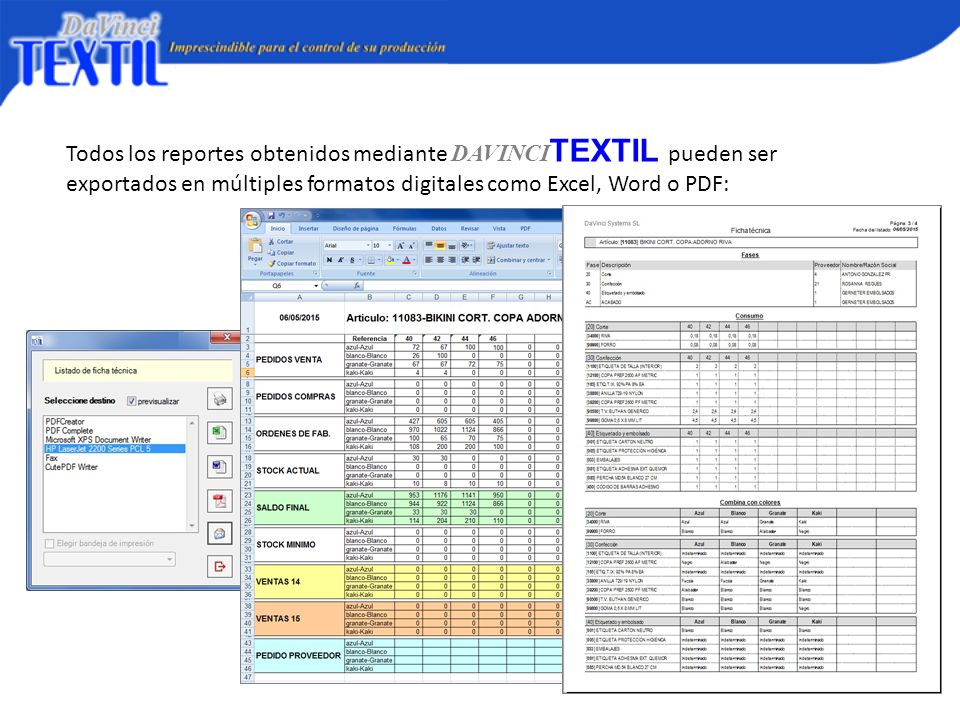Open the Excel Office button
The width and height of the screenshot is (960, 720).
252,220
